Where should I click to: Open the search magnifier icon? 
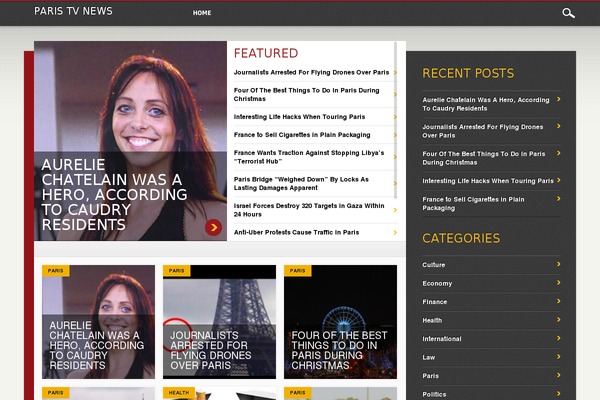(568, 13)
